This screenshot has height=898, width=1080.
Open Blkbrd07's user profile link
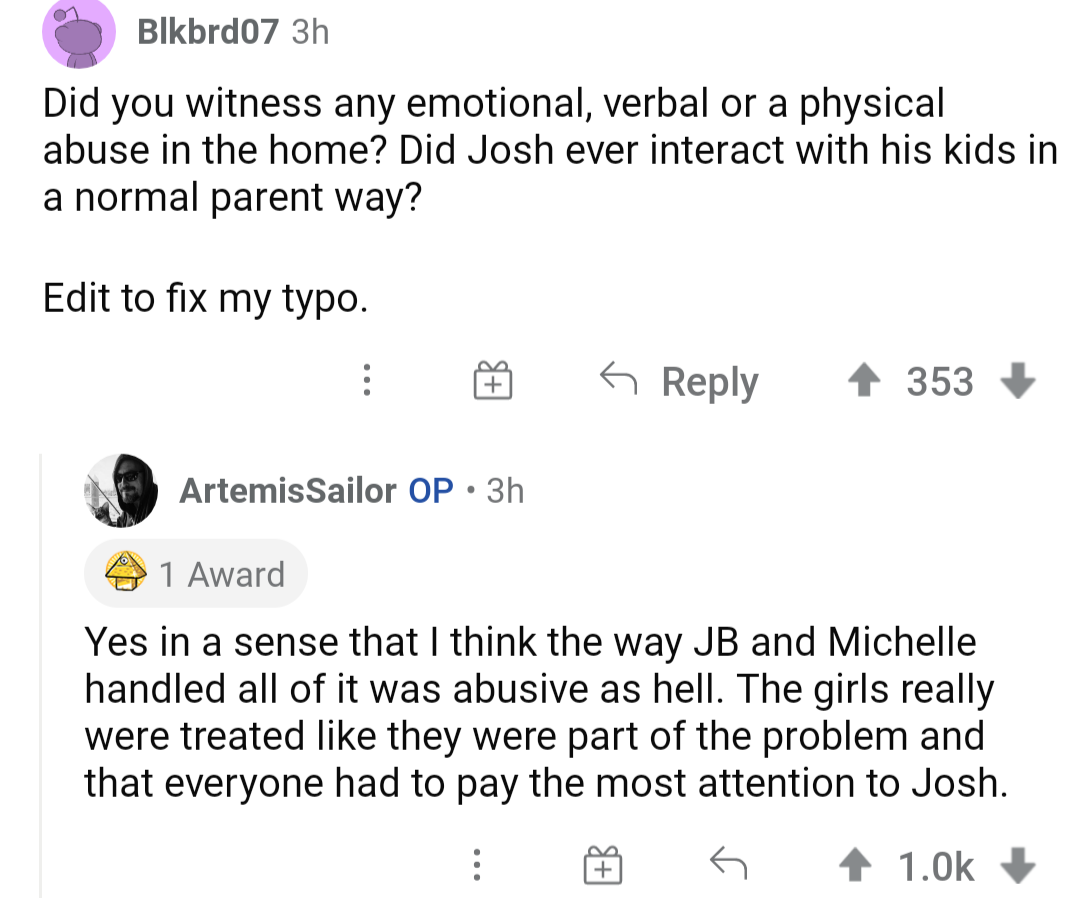208,32
